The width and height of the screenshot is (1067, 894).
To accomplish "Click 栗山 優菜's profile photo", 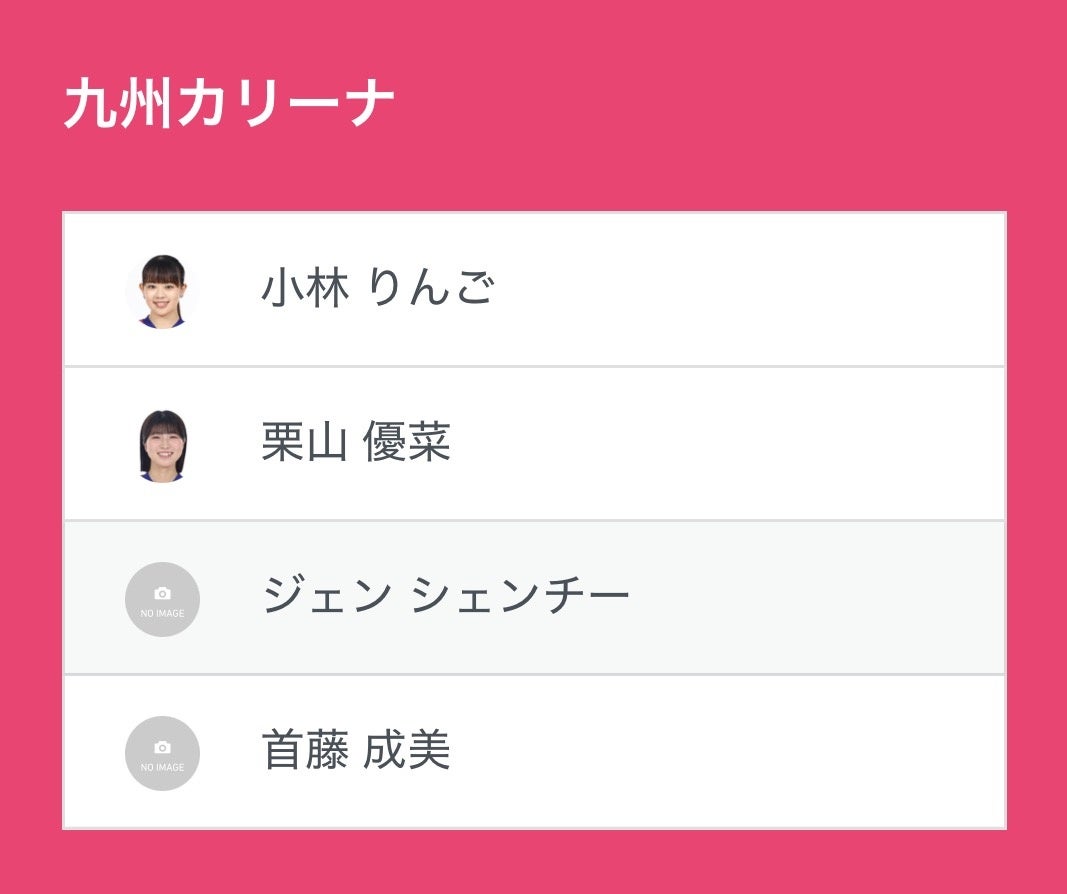I will [162, 445].
